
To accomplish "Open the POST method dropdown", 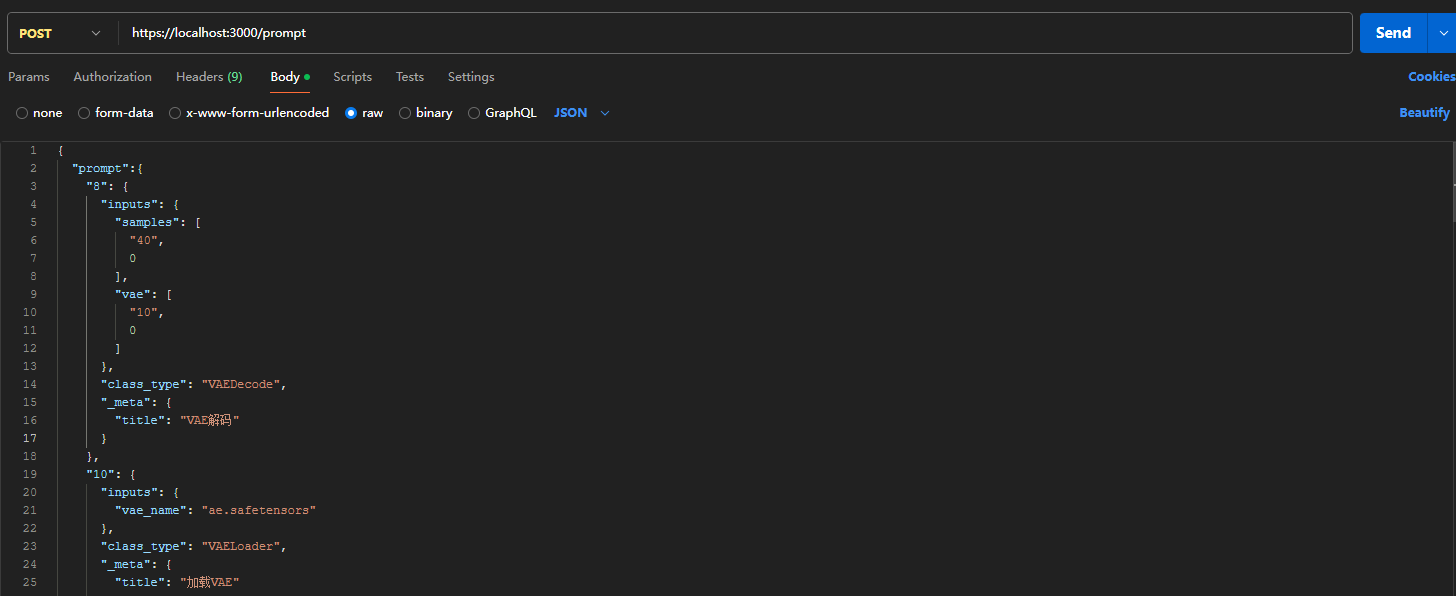I will pyautogui.click(x=60, y=33).
